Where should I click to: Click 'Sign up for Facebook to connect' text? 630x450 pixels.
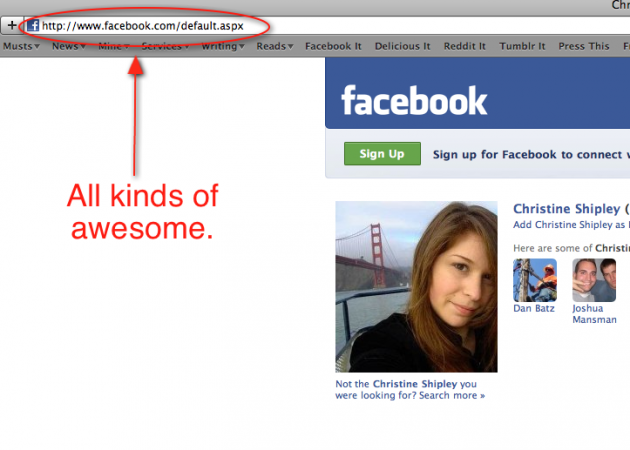tap(531, 155)
